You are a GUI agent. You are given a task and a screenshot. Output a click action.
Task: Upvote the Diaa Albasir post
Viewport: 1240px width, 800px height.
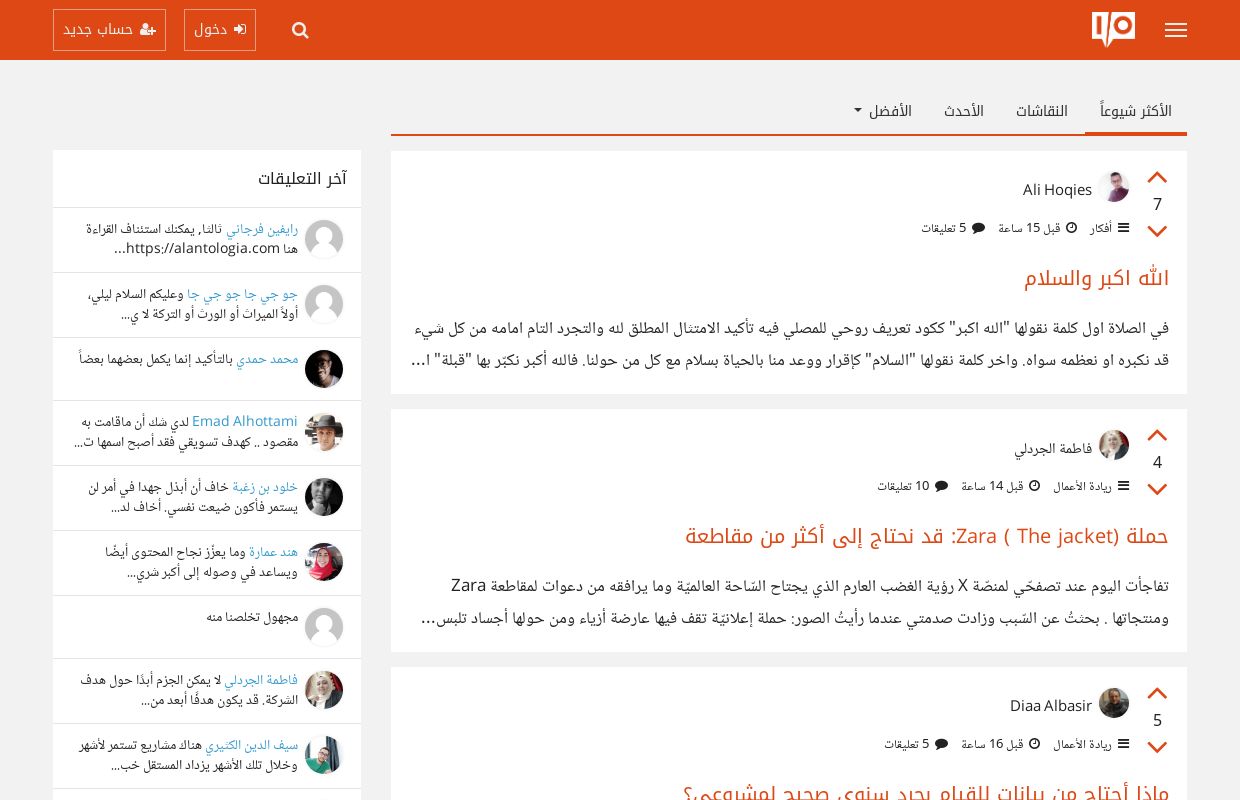pyautogui.click(x=1157, y=694)
